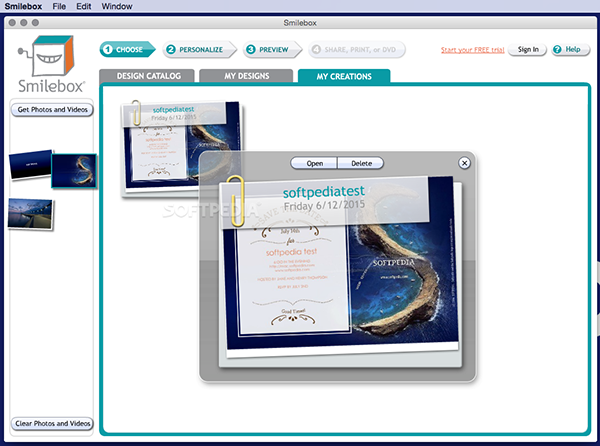The height and width of the screenshot is (446, 600).
Task: Open the Smilebox application menu
Action: (x=23, y=6)
